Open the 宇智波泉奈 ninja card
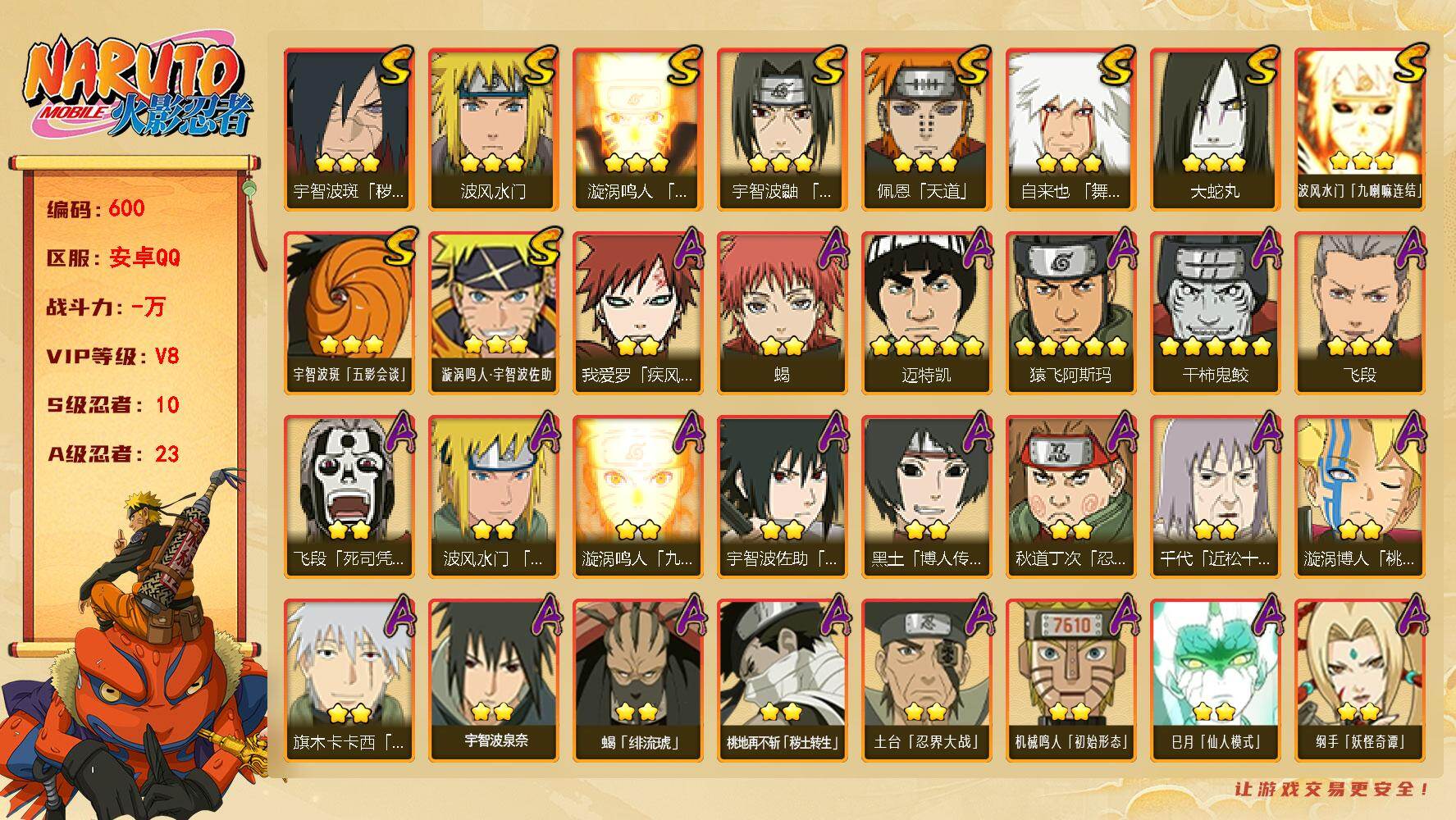 [x=493, y=680]
